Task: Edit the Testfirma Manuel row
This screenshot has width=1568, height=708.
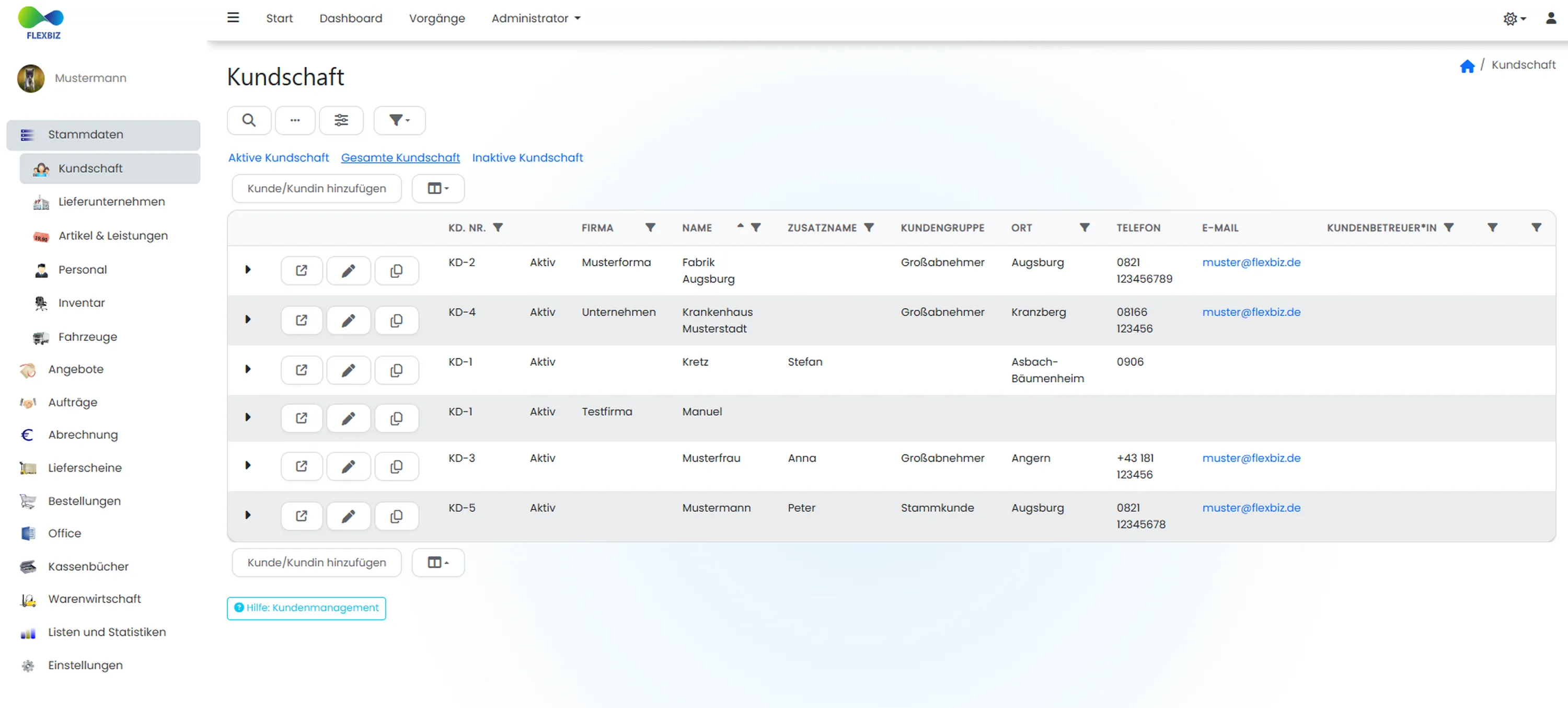Action: pyautogui.click(x=348, y=418)
